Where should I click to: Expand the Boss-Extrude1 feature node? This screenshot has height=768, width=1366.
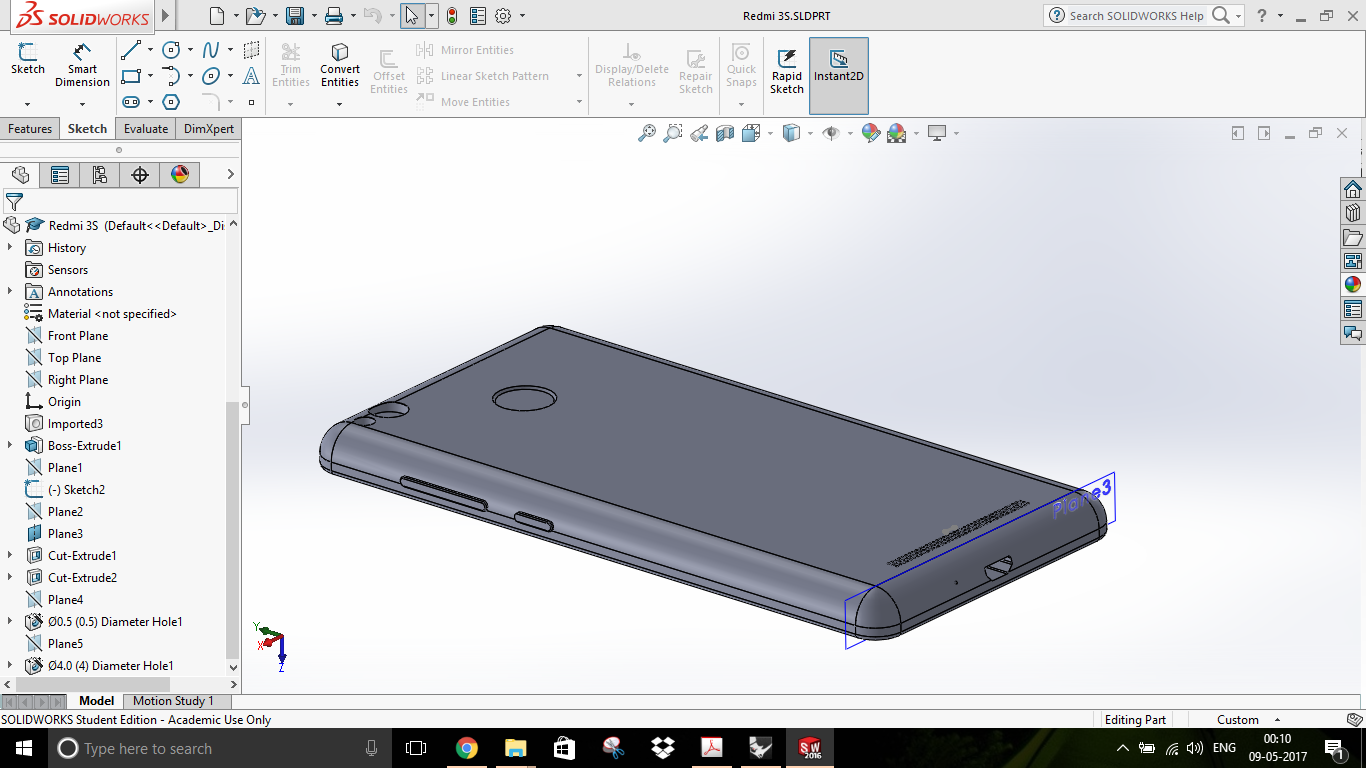coord(10,446)
